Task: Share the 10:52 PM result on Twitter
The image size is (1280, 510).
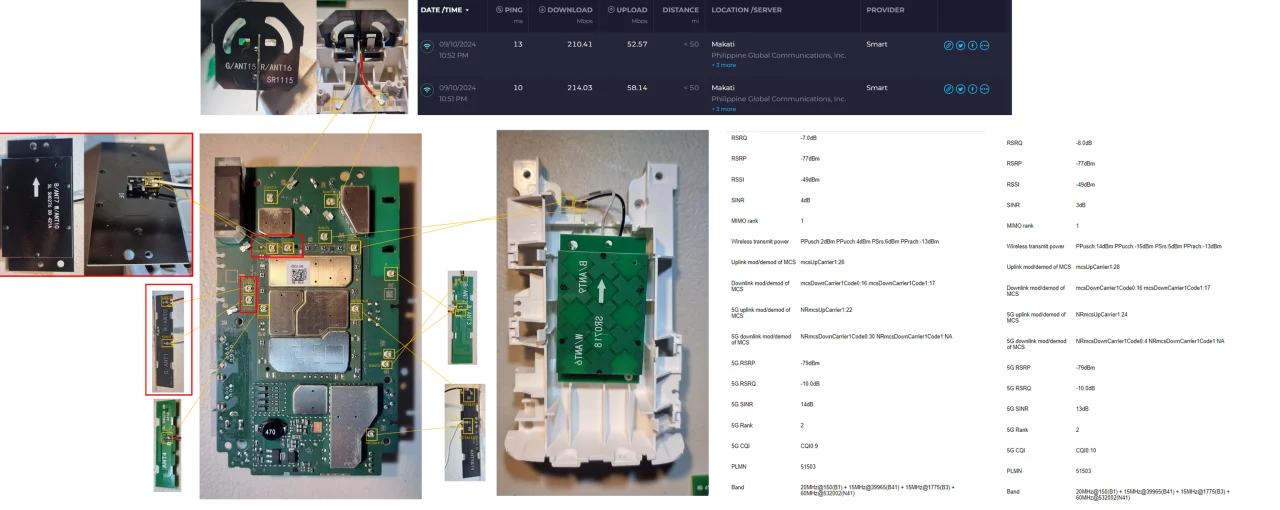Action: pyautogui.click(x=961, y=45)
